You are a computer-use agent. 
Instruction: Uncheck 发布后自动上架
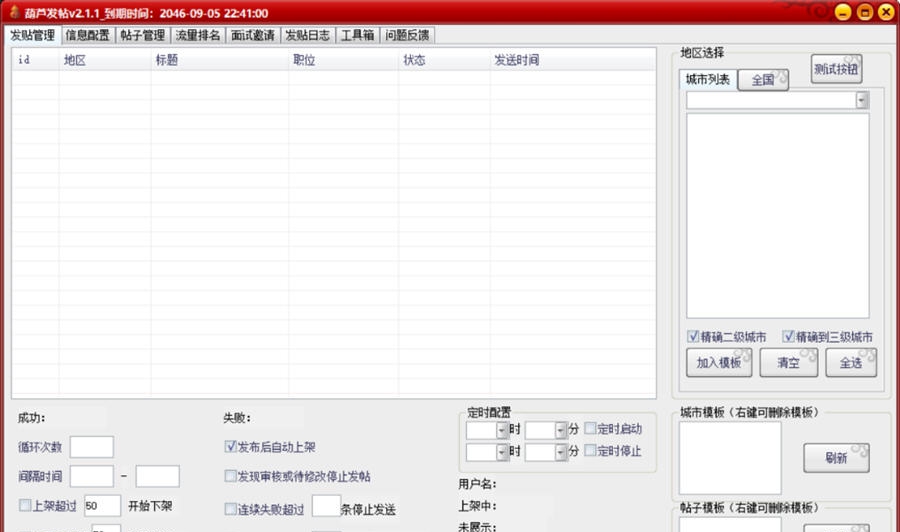click(x=230, y=446)
